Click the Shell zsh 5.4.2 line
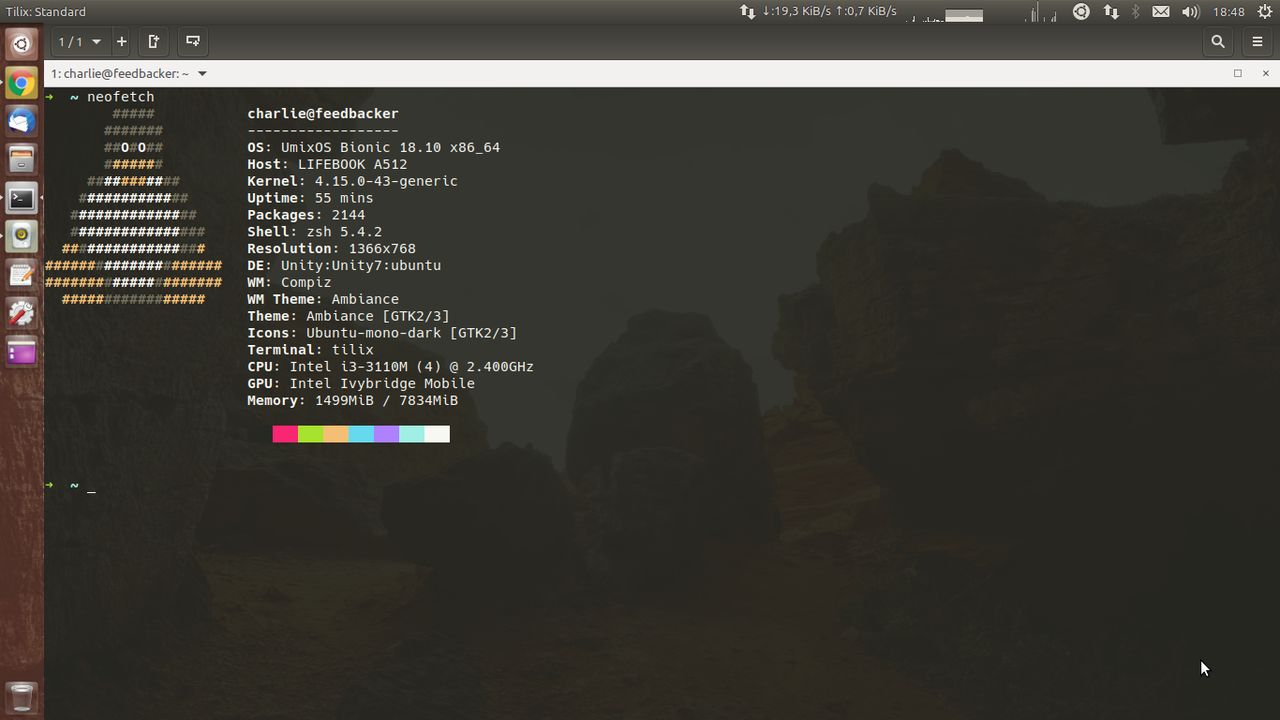Image resolution: width=1280 pixels, height=720 pixels. point(315,232)
